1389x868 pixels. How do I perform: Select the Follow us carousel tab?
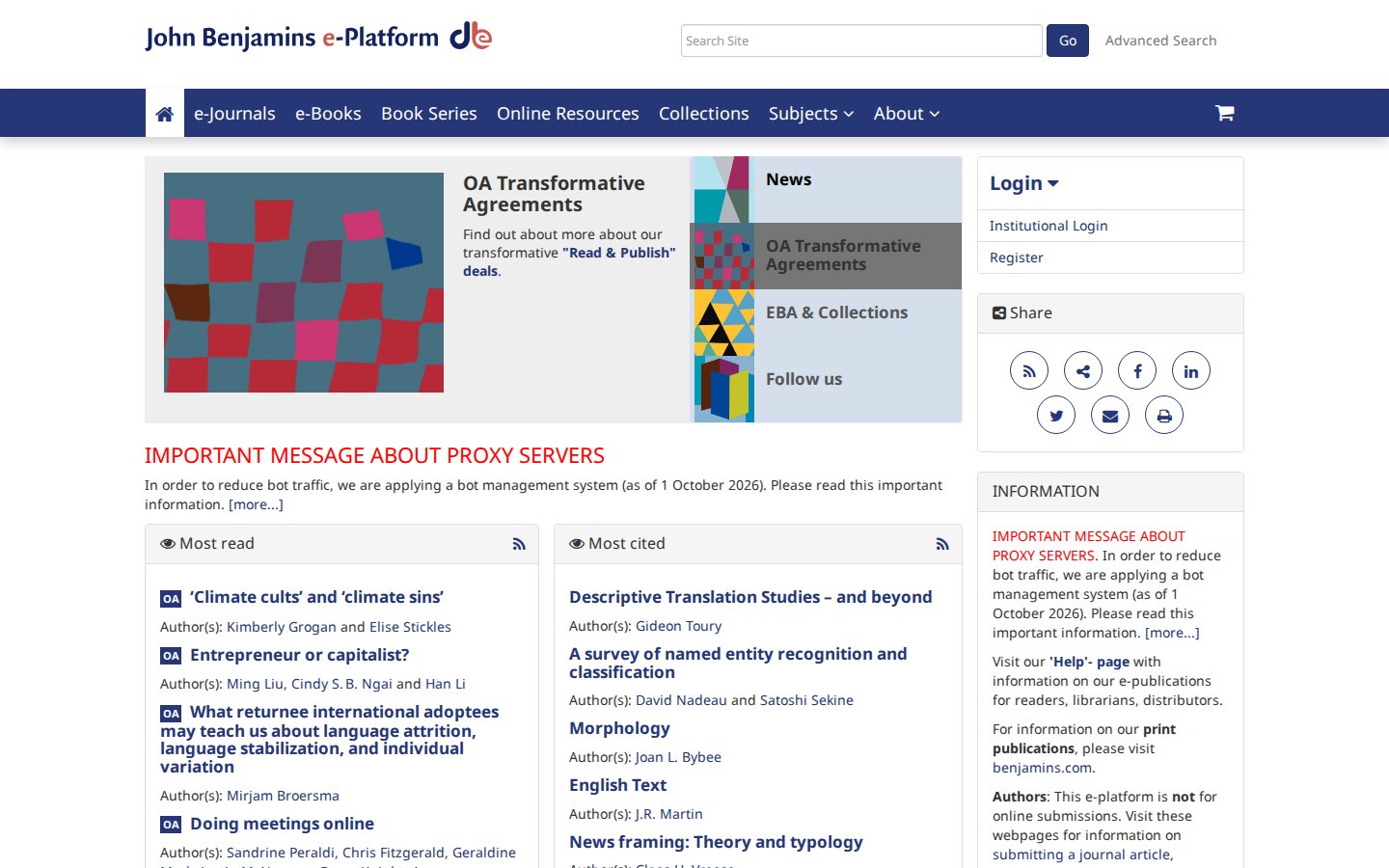(827, 389)
